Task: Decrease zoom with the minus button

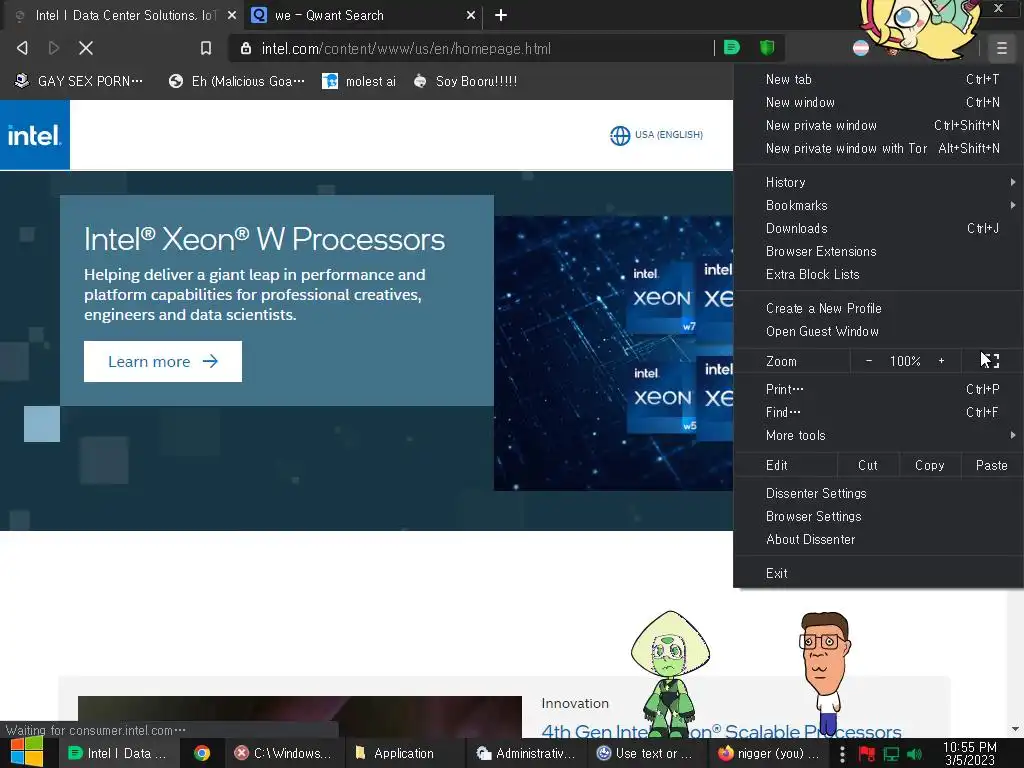Action: tap(869, 360)
